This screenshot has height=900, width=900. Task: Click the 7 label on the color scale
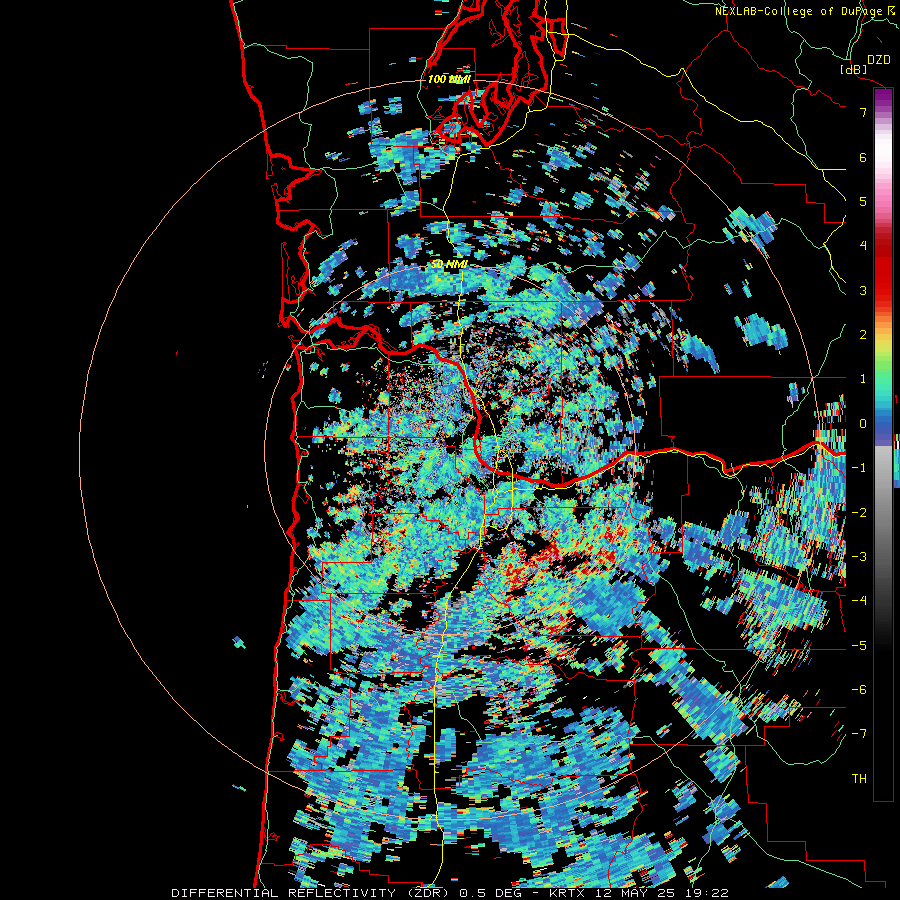863,112
